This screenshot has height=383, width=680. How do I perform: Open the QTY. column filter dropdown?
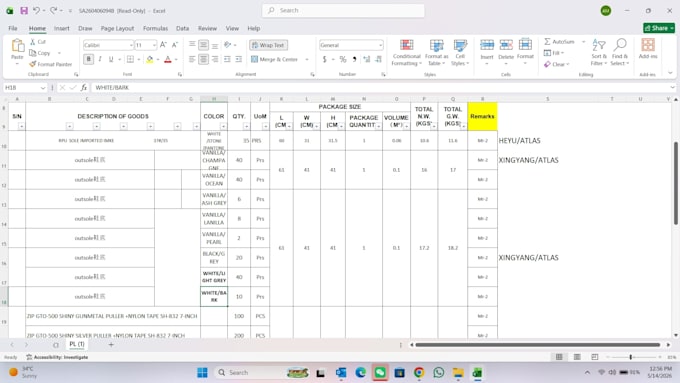[246, 126]
